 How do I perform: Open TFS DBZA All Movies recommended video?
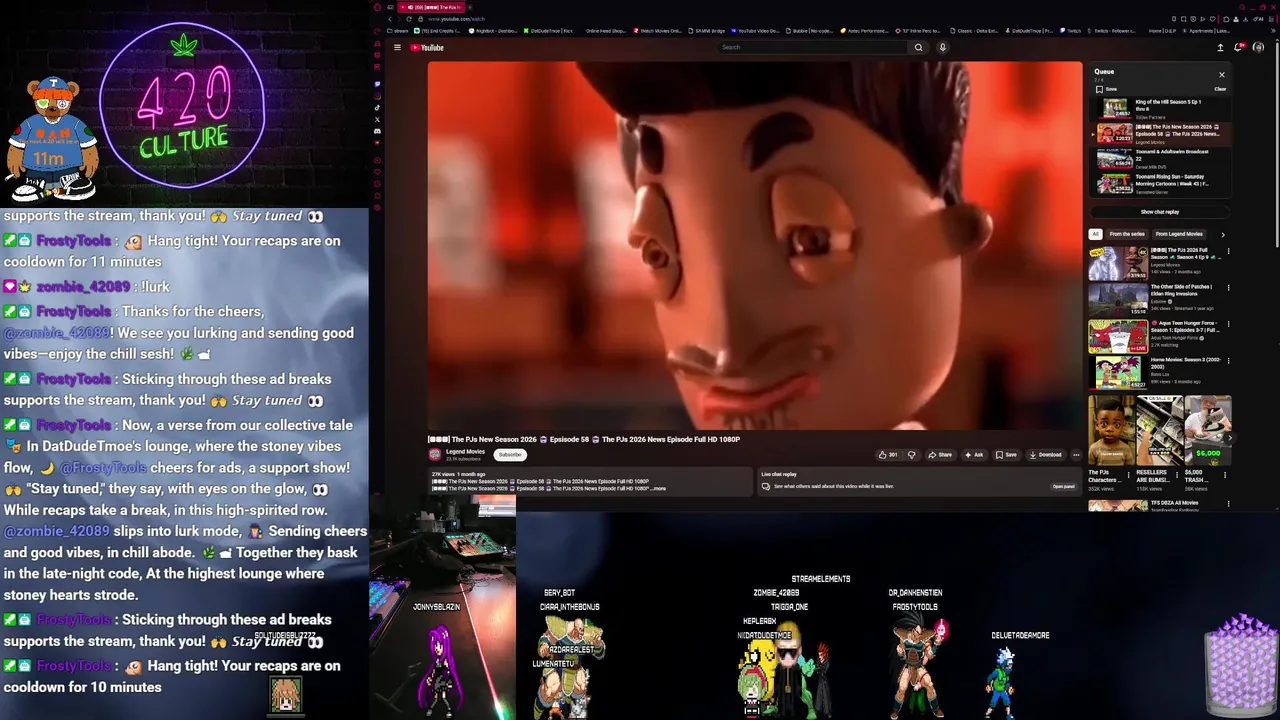point(1160,505)
